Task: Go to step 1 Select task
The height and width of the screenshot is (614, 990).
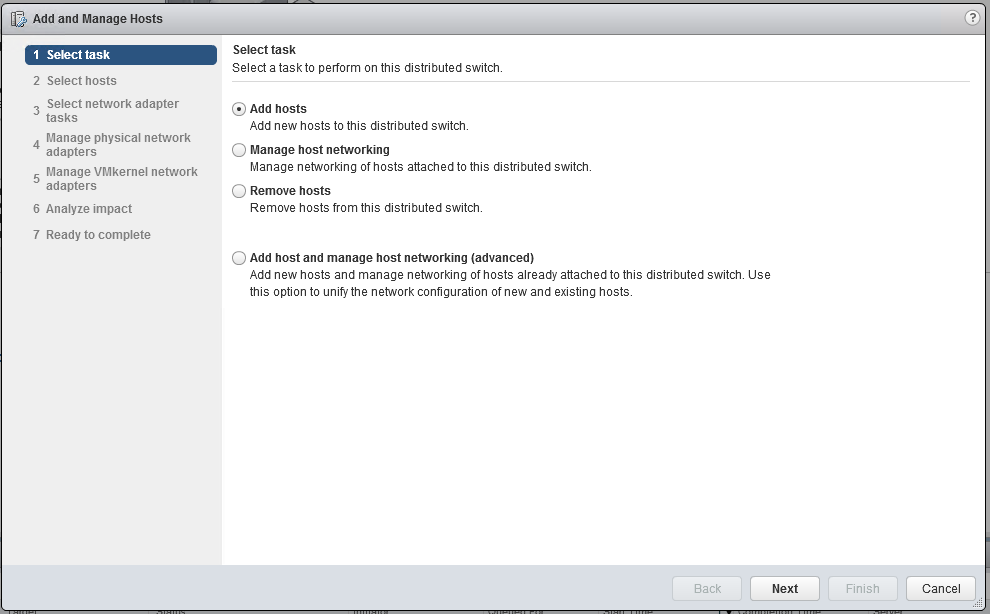Action: (121, 55)
